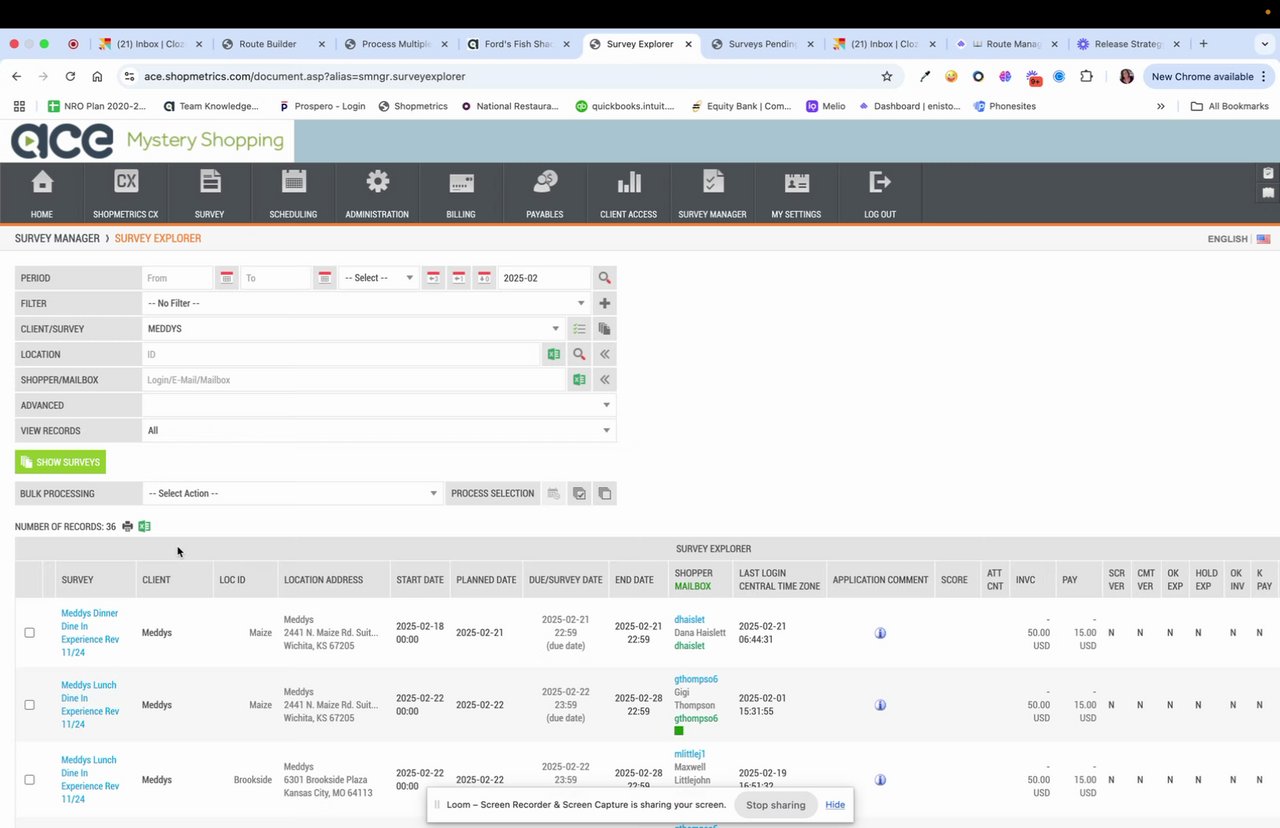Click Stop sharing in Loom bar

[775, 805]
